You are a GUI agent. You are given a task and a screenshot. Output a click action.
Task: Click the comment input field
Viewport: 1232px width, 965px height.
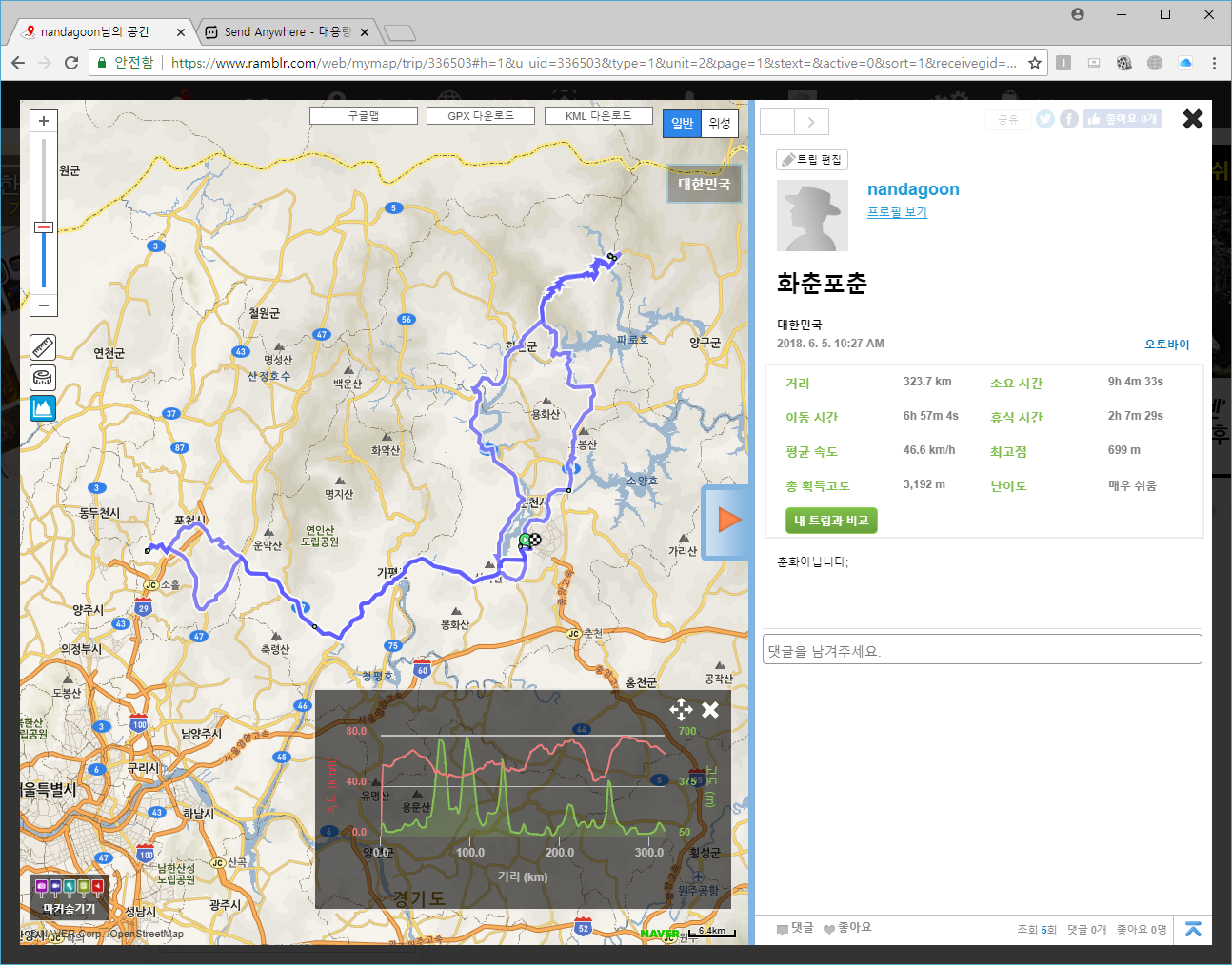[982, 651]
